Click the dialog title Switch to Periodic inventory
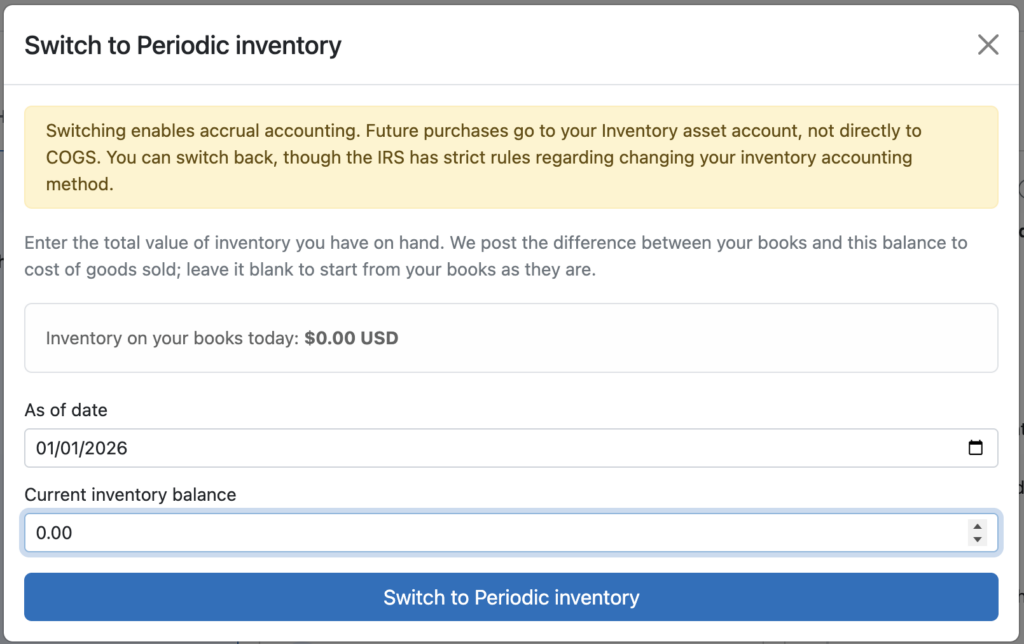Image resolution: width=1024 pixels, height=644 pixels. pyautogui.click(x=183, y=45)
